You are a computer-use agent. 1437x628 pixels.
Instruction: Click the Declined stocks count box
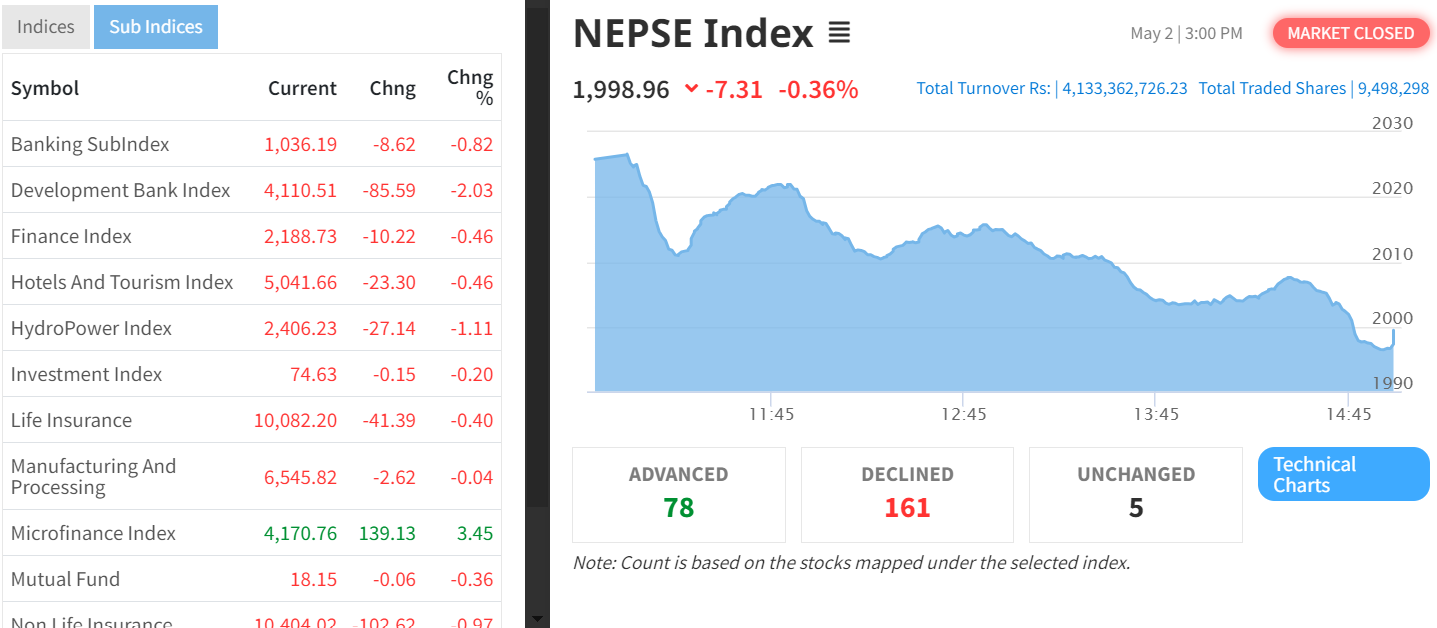[907, 494]
